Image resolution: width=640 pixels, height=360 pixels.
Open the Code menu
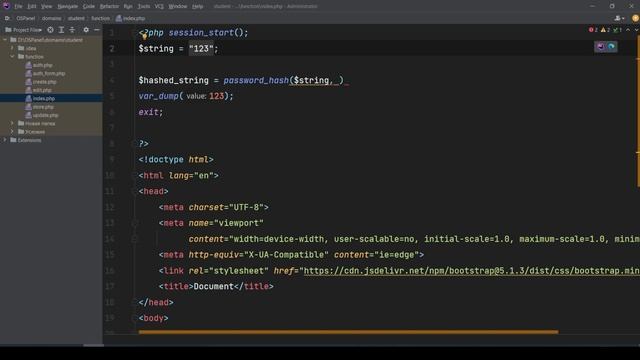(89, 7)
